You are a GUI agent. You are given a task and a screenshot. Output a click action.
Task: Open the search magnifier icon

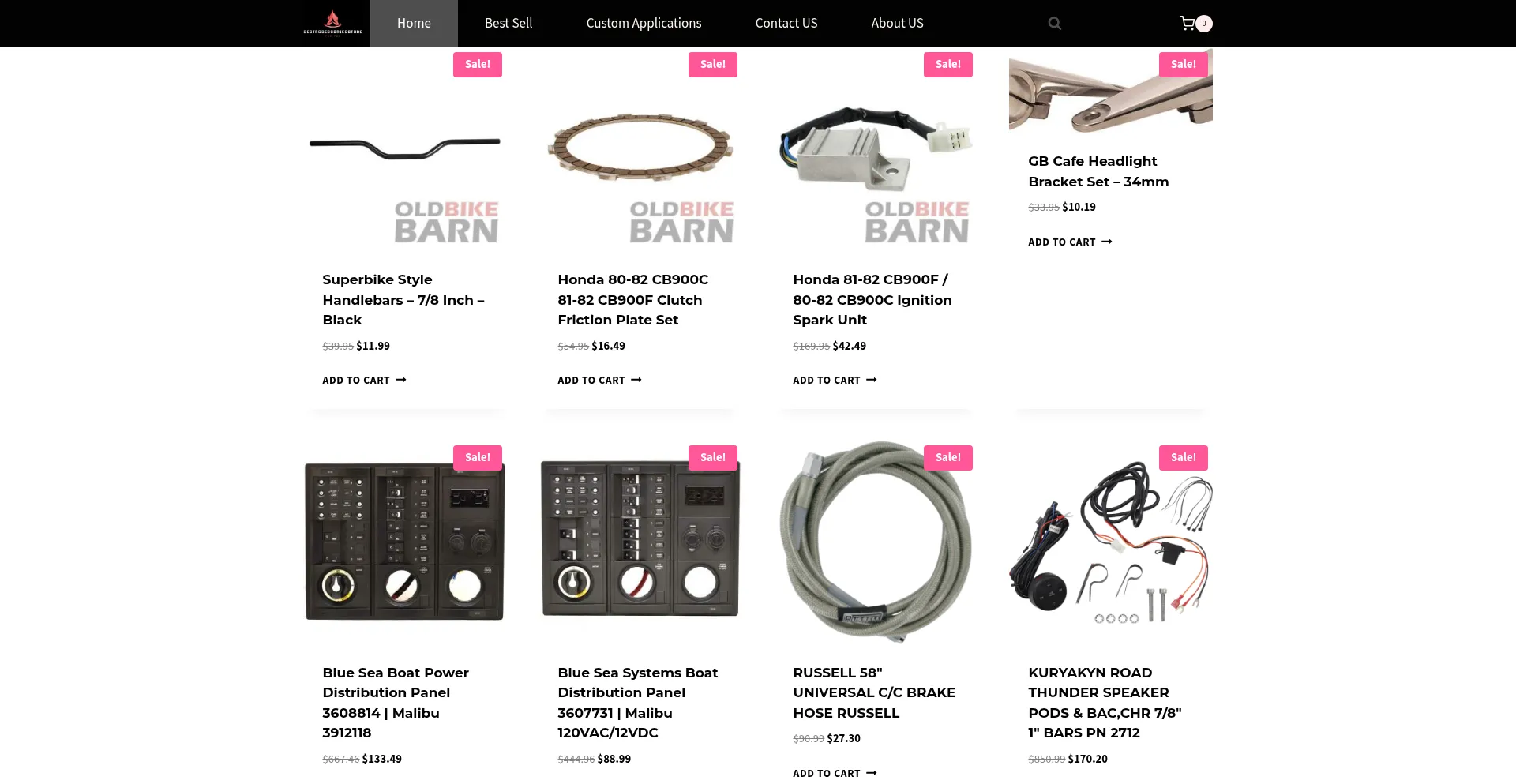pyautogui.click(x=1054, y=24)
